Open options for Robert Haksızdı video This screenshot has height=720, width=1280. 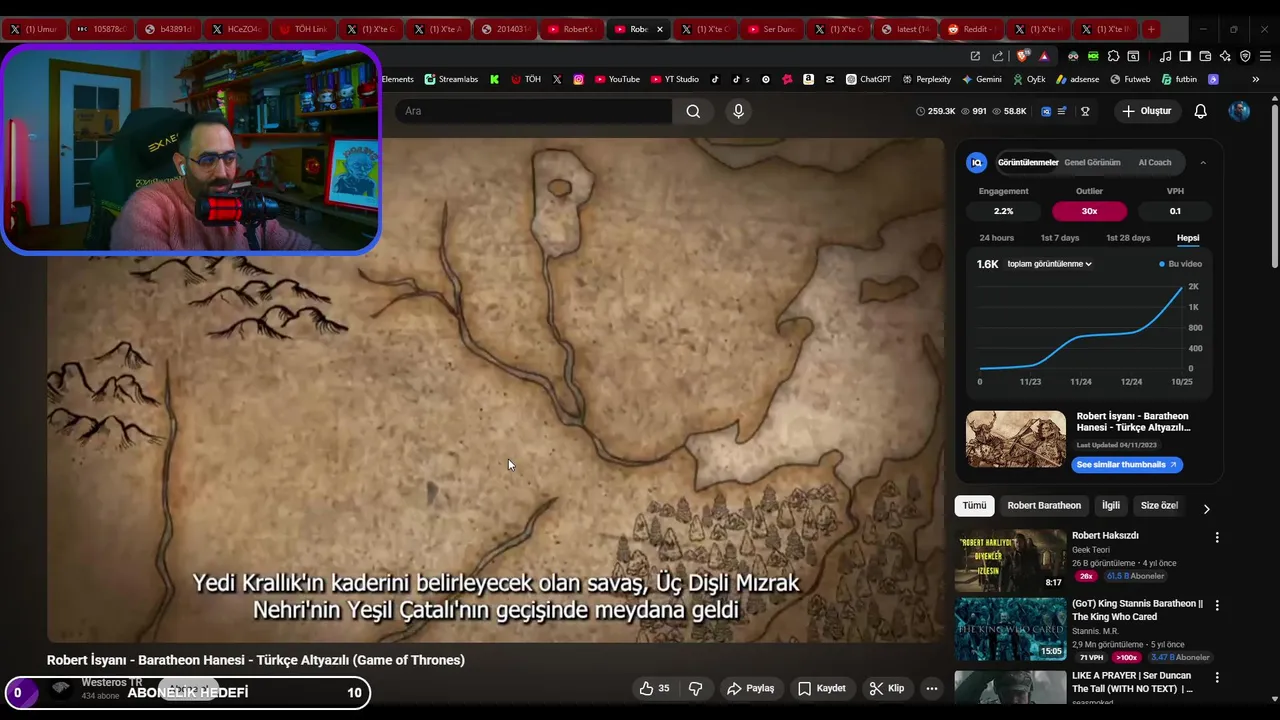click(1217, 537)
